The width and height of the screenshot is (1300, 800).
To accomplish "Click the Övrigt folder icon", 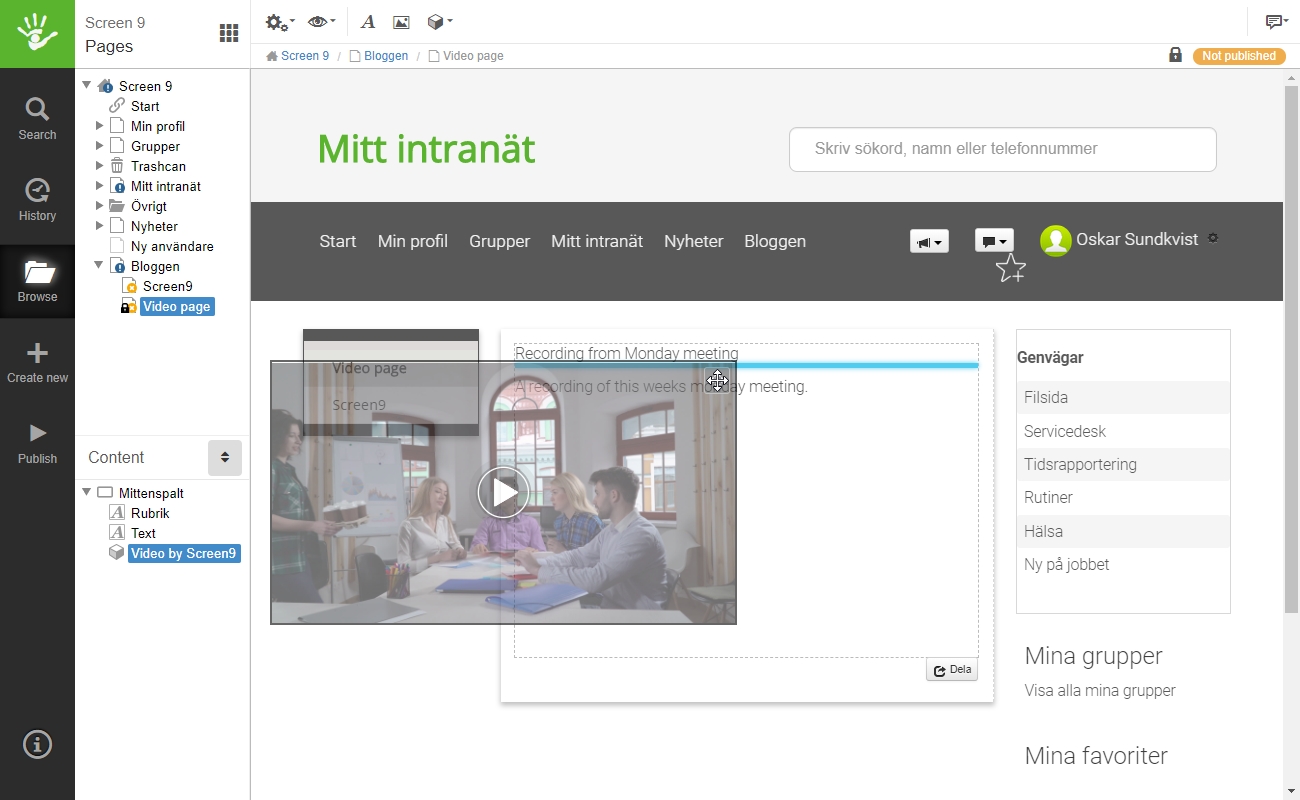I will (x=117, y=206).
